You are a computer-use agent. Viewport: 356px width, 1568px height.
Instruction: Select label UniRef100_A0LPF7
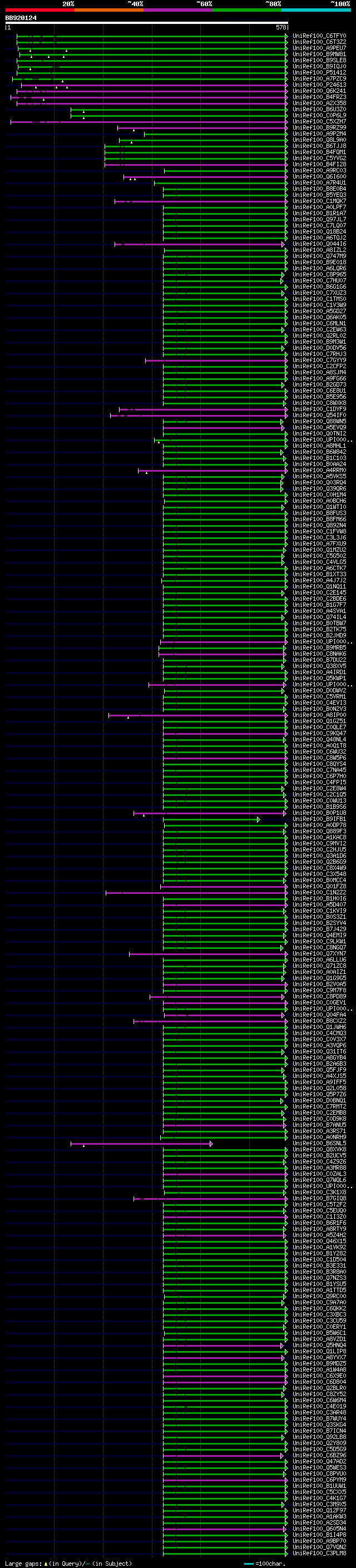pos(319,207)
